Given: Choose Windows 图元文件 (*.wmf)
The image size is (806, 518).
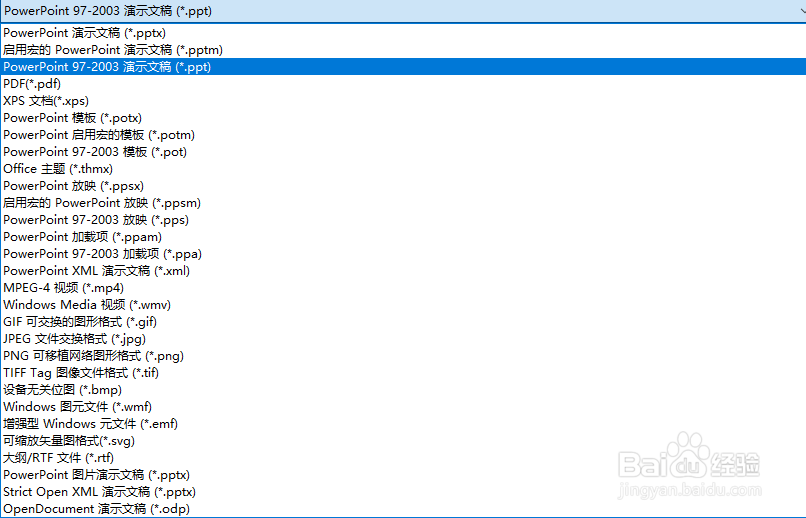Looking at the screenshot, I should [403, 406].
